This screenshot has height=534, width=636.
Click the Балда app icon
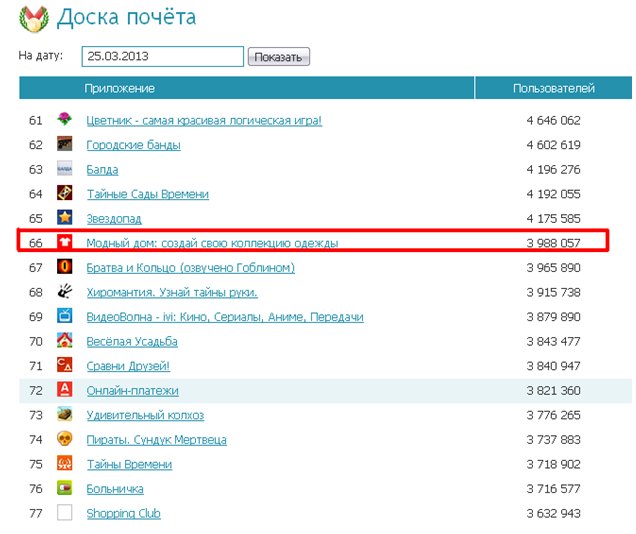tap(64, 168)
